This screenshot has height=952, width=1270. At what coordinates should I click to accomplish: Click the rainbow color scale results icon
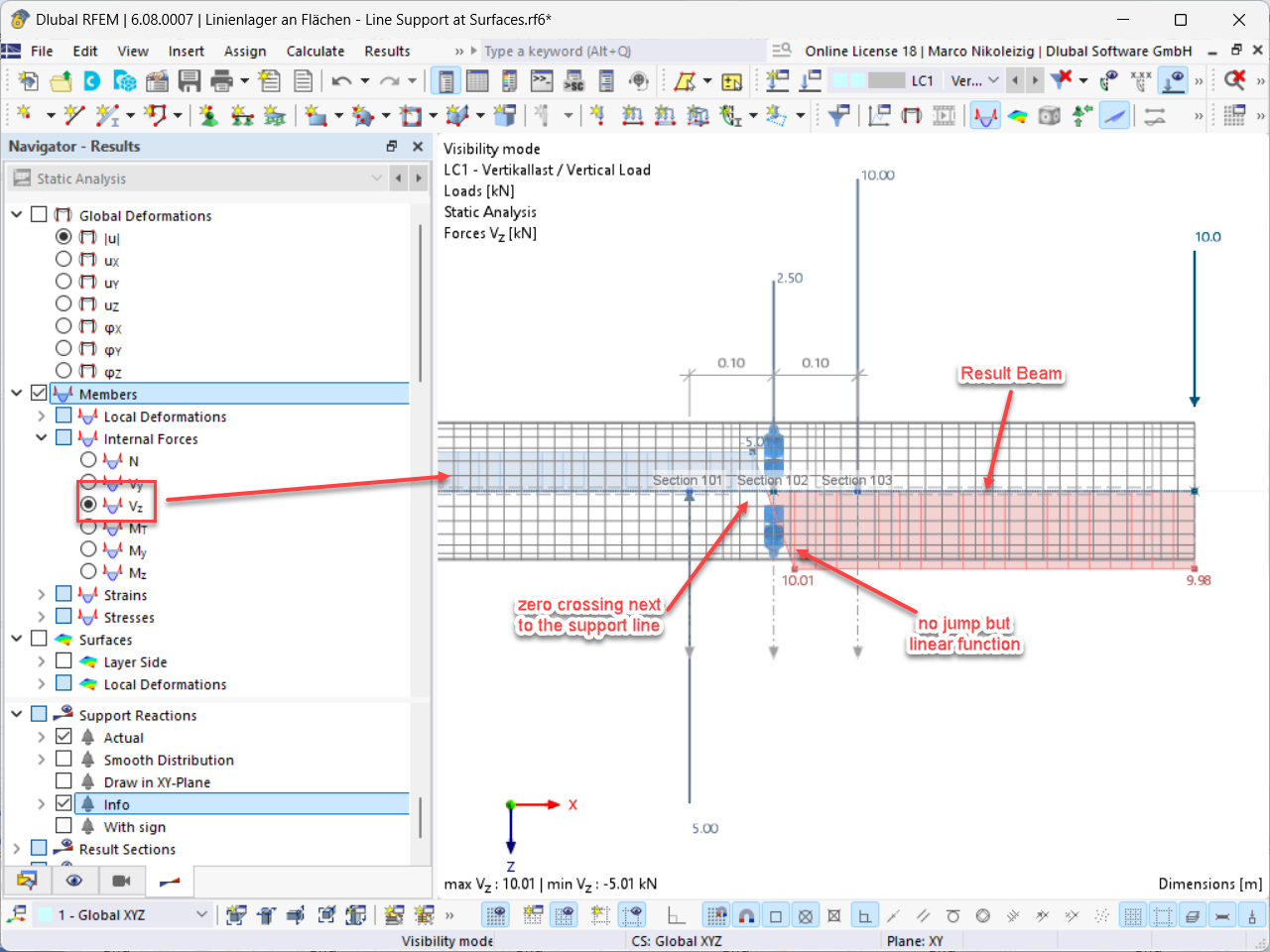coord(1016,116)
